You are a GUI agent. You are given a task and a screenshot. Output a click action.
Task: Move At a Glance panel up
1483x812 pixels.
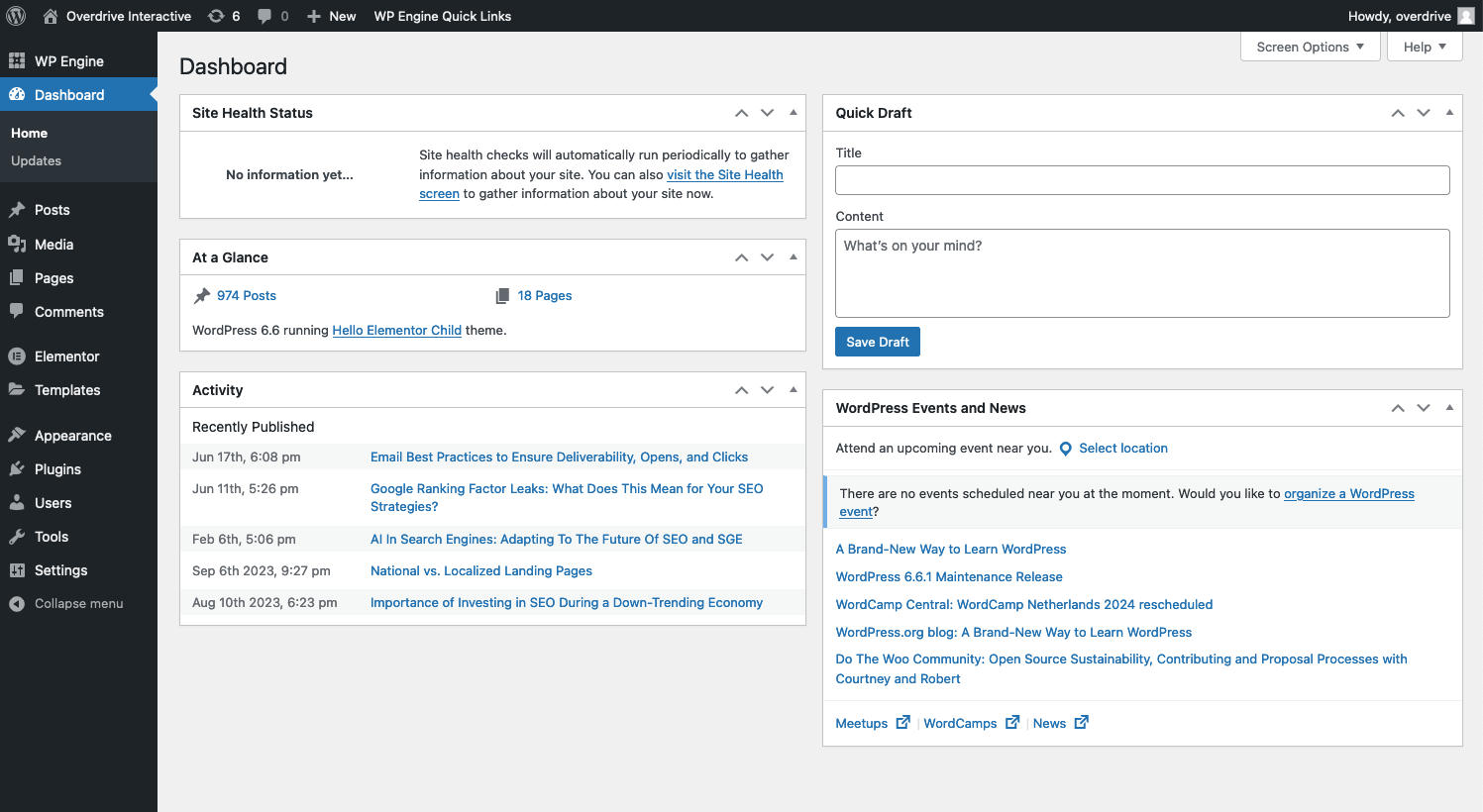741,257
